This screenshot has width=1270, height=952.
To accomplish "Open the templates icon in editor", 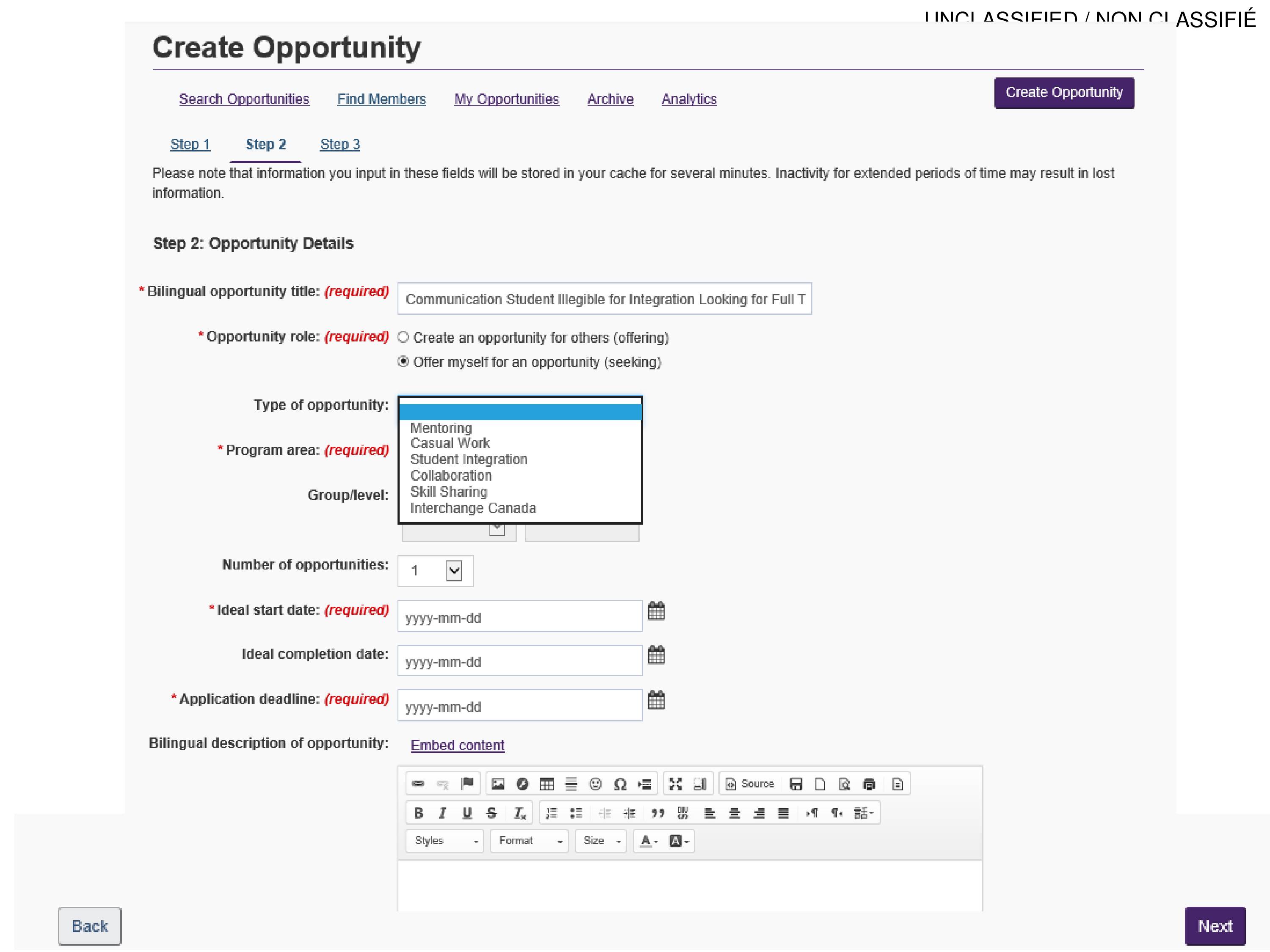I will (897, 784).
